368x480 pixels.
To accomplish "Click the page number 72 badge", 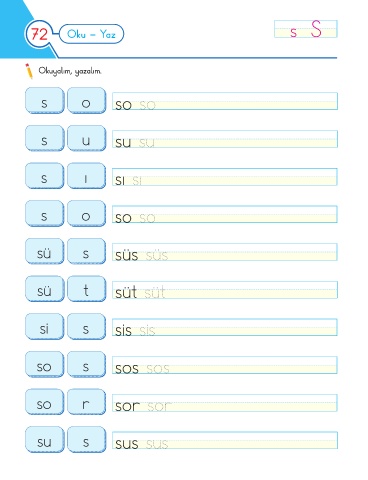I will pos(39,34).
